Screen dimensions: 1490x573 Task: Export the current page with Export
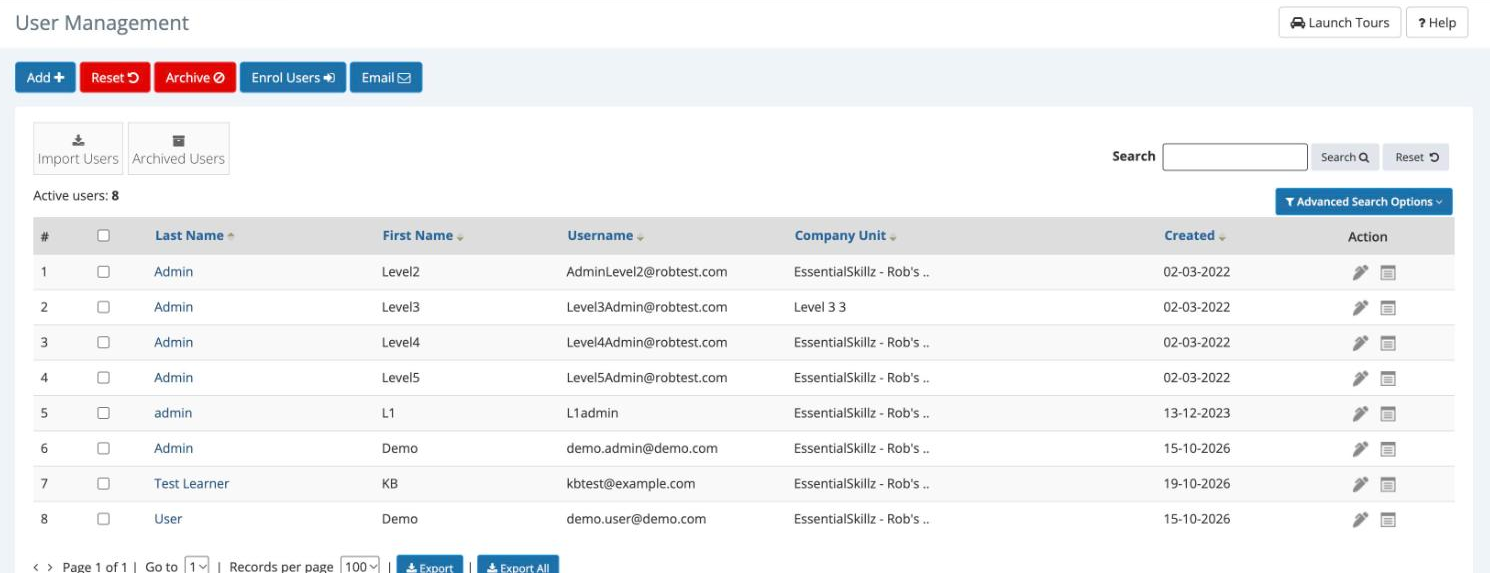430,565
